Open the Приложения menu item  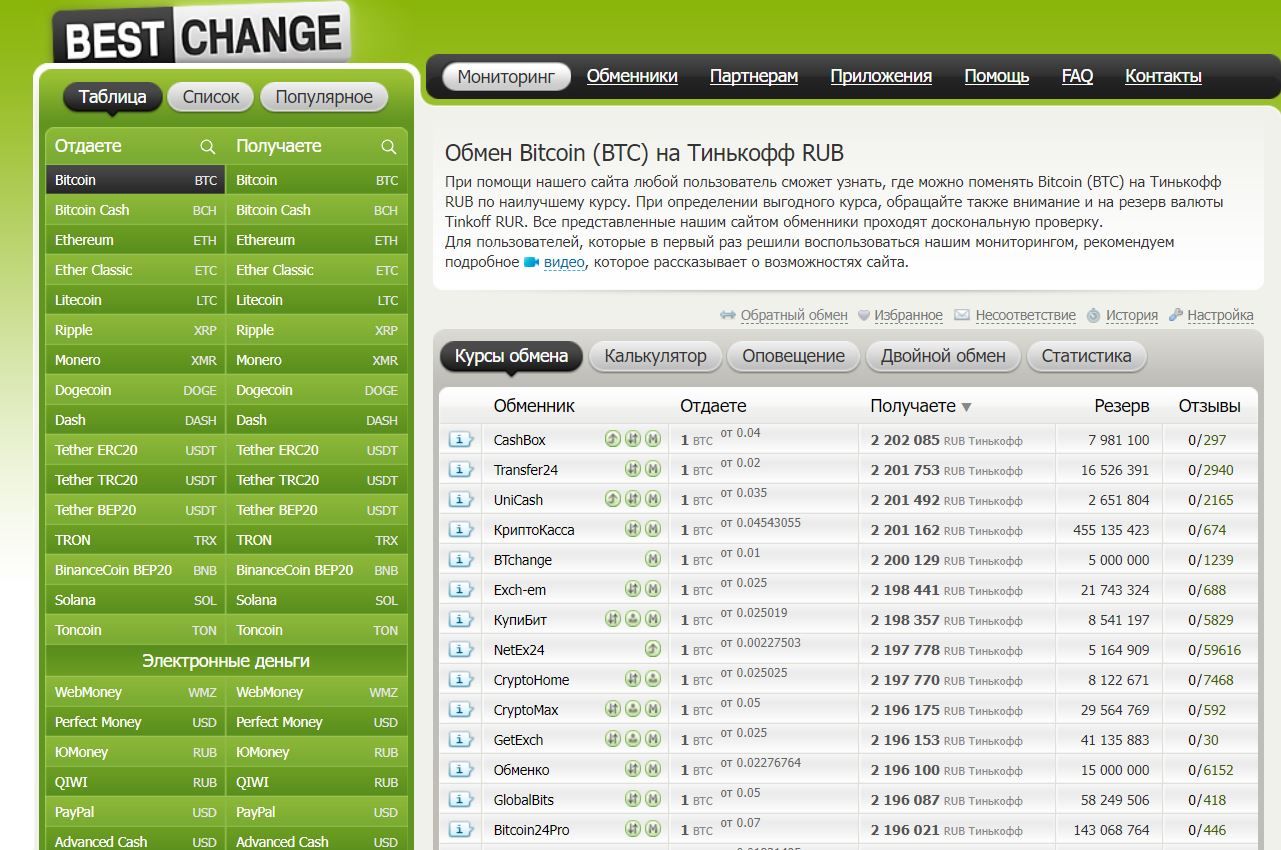881,76
